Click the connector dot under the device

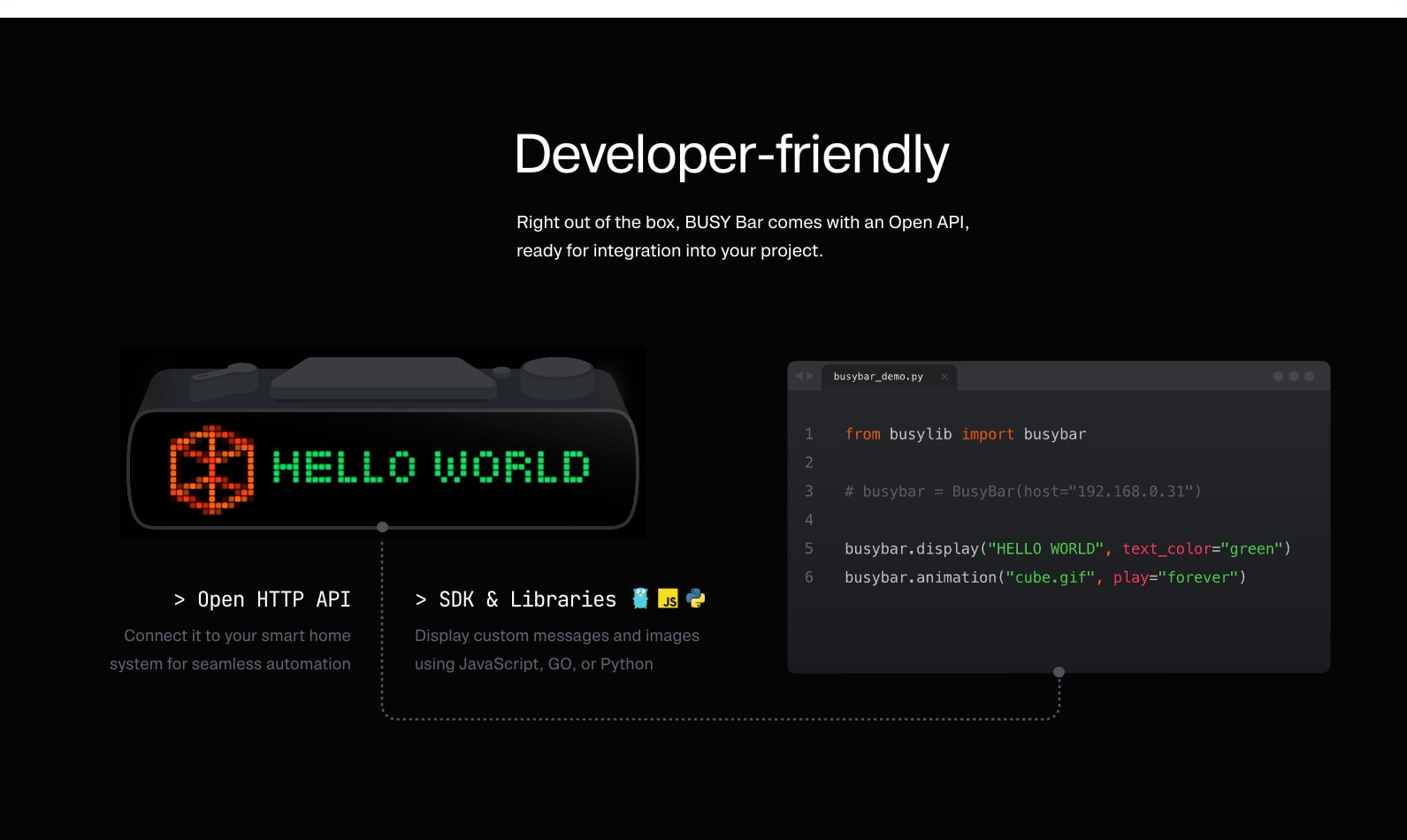(x=382, y=527)
